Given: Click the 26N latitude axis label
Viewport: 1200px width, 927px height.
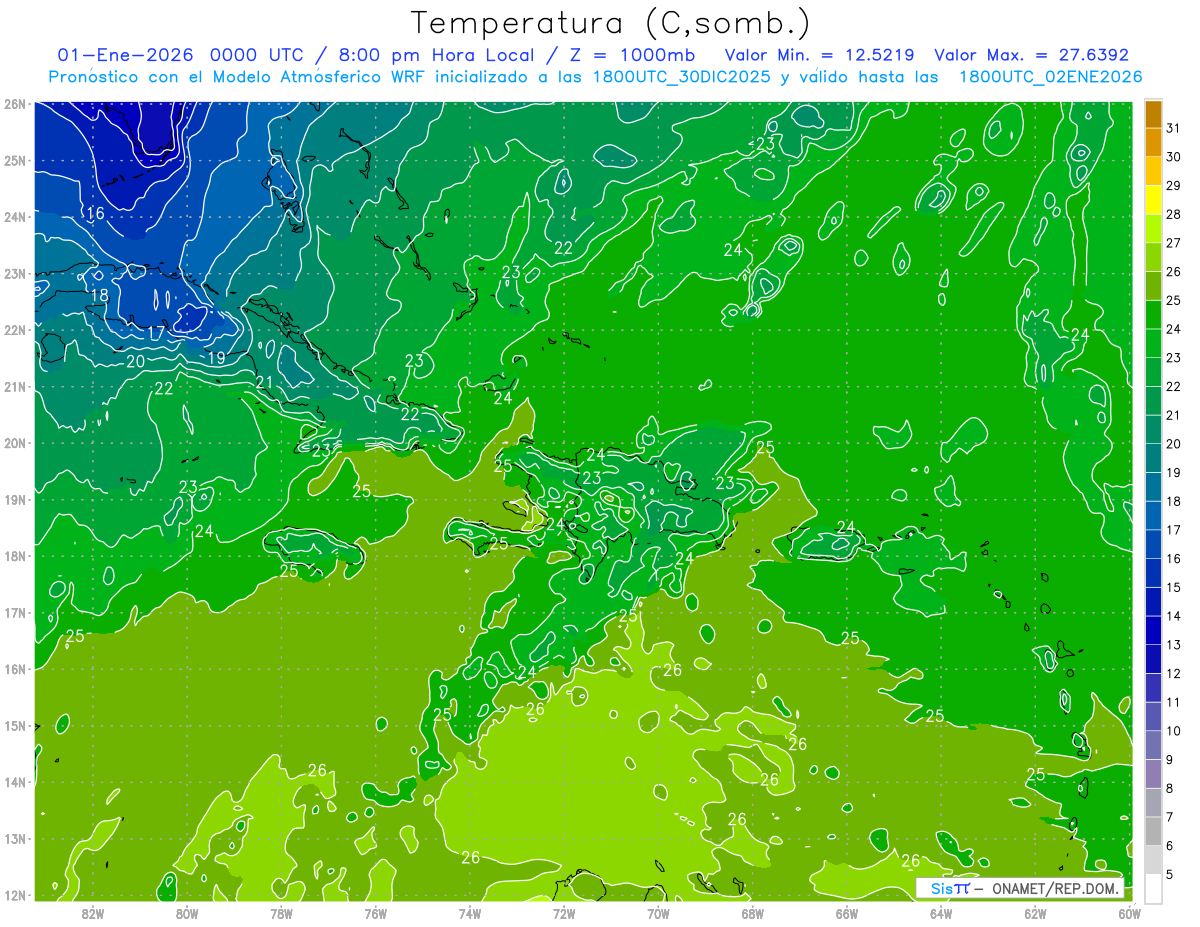Looking at the screenshot, I should [14, 104].
